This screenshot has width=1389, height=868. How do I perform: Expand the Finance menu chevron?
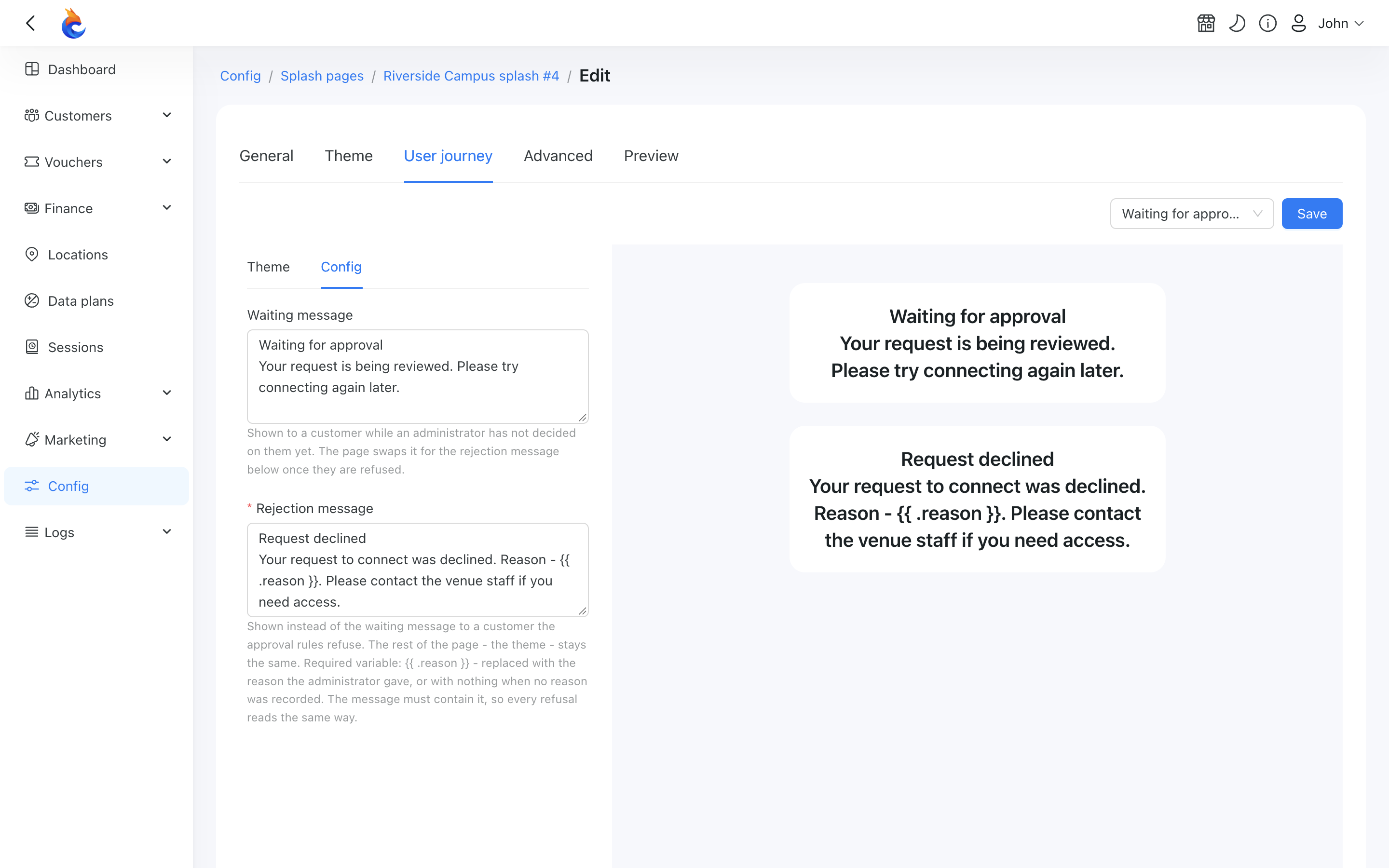pos(167,208)
